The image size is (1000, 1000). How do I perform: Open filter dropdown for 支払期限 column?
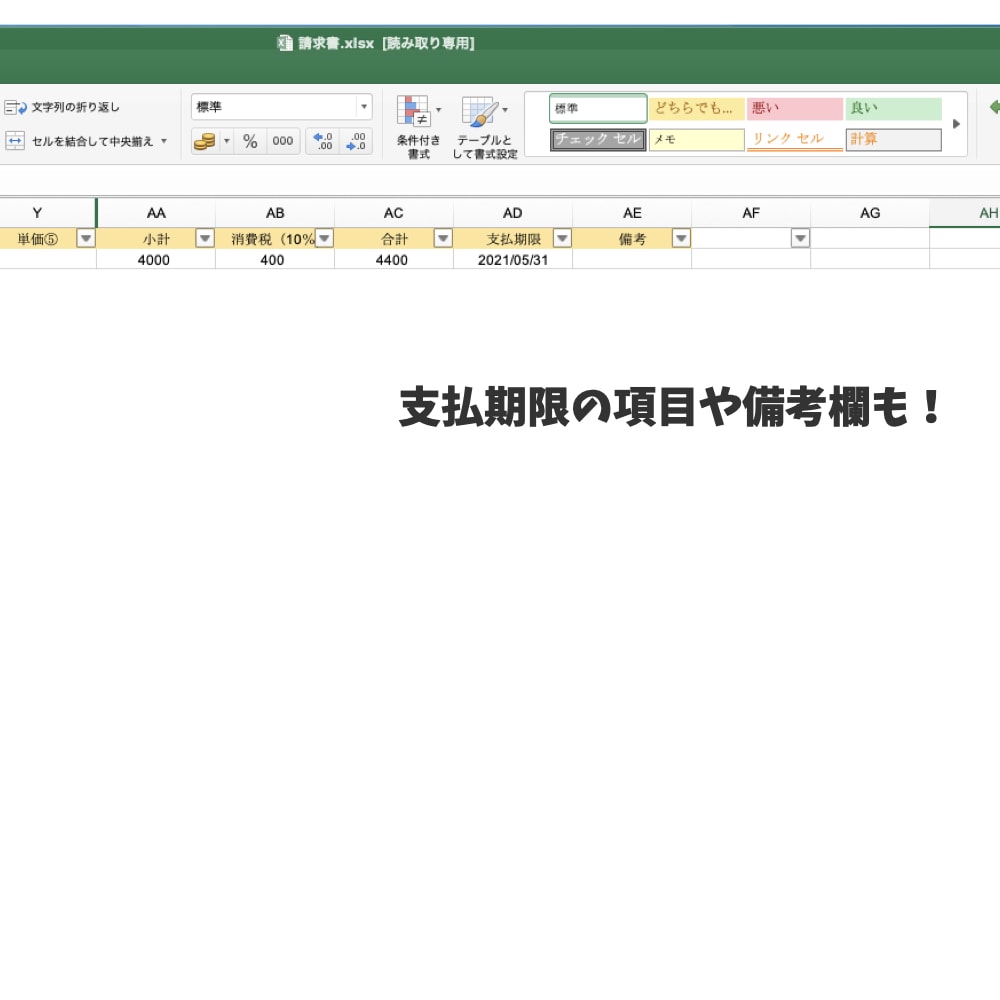[x=562, y=239]
